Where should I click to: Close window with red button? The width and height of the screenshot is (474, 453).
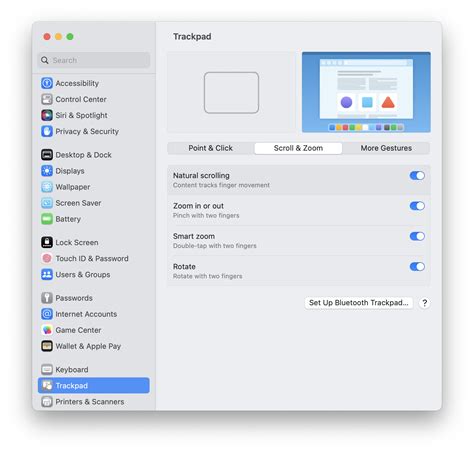[x=47, y=37]
